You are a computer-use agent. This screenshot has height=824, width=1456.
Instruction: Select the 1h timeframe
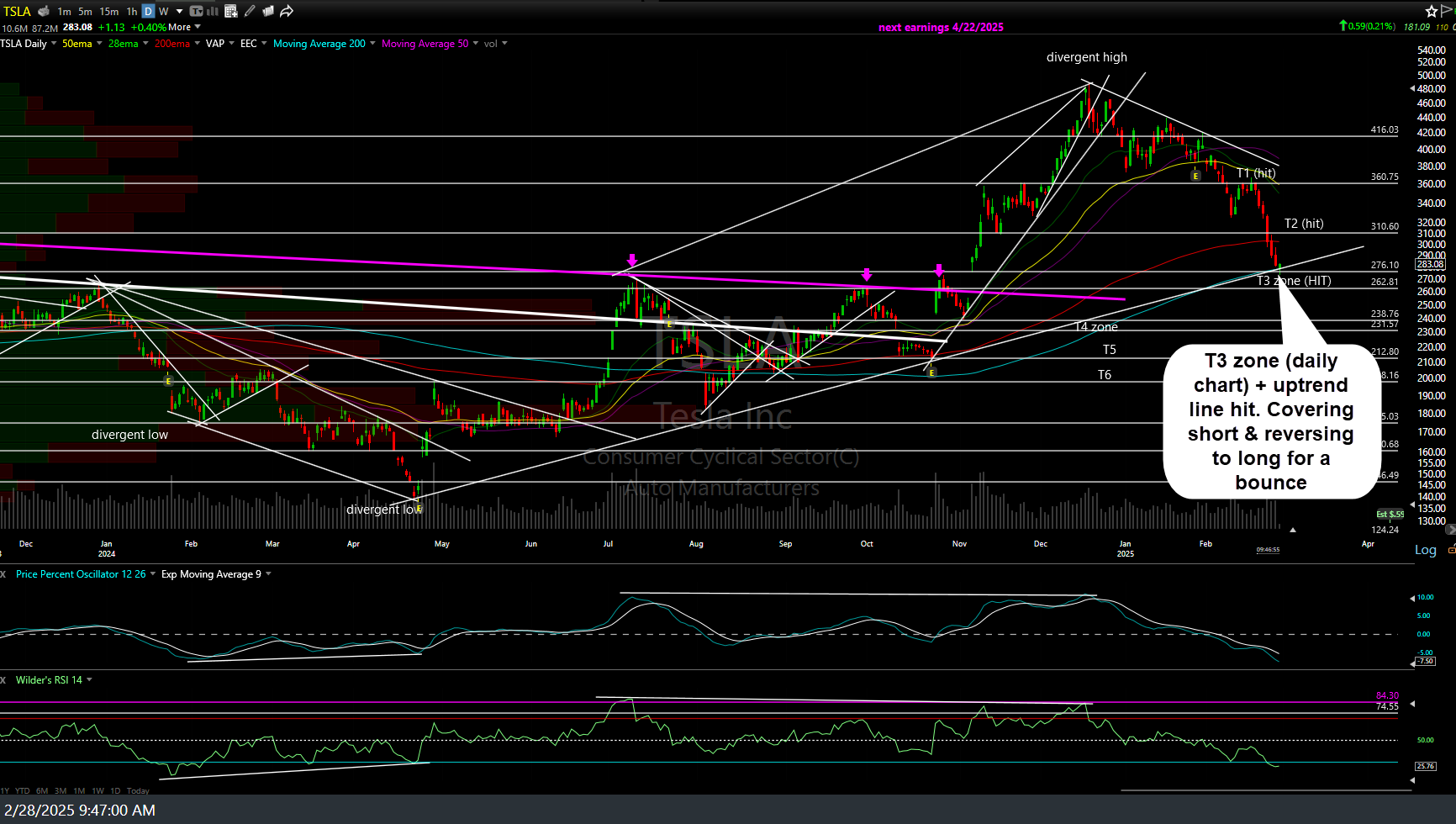(130, 11)
